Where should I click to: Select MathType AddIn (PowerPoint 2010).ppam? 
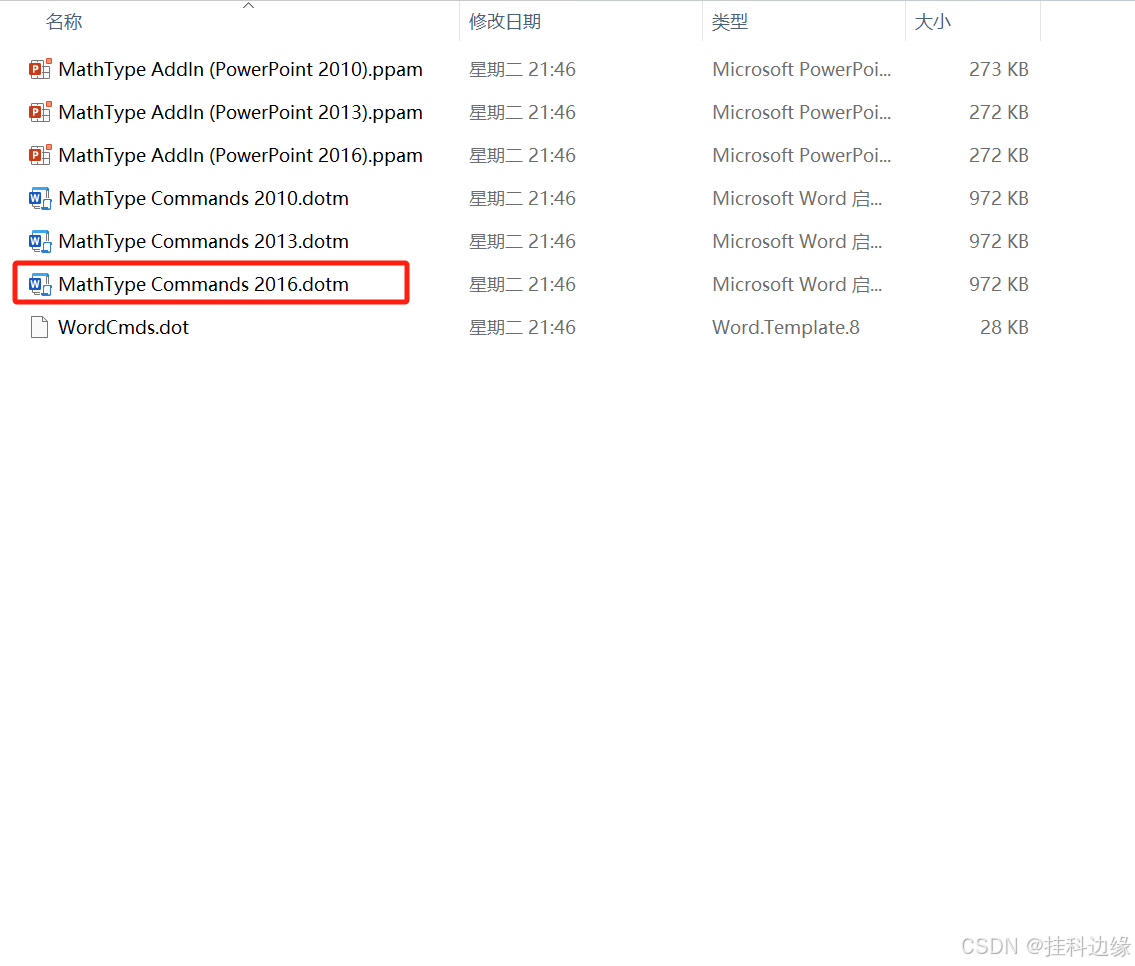(x=240, y=69)
